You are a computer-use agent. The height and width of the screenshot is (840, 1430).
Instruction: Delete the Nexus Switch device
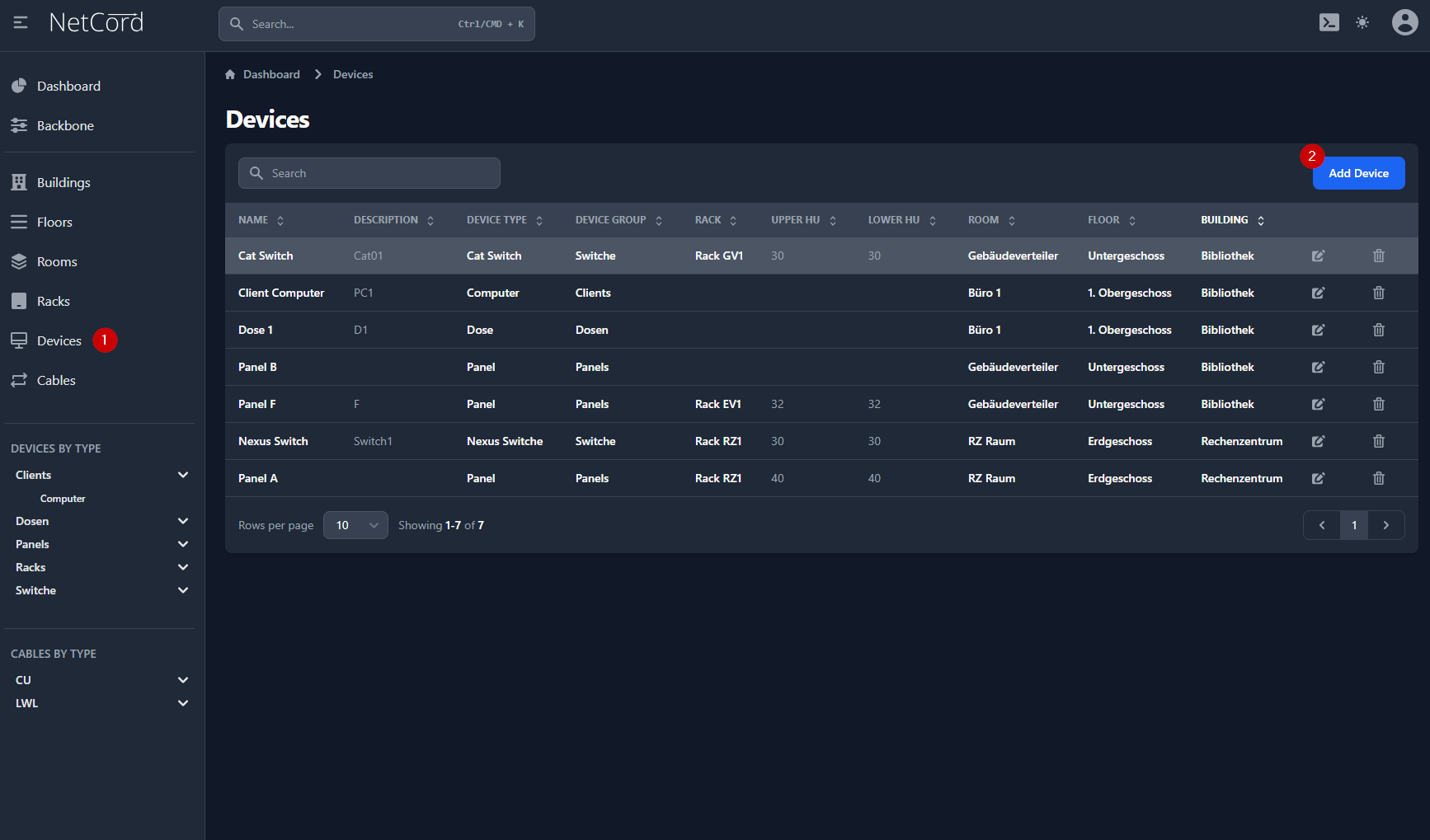point(1378,442)
